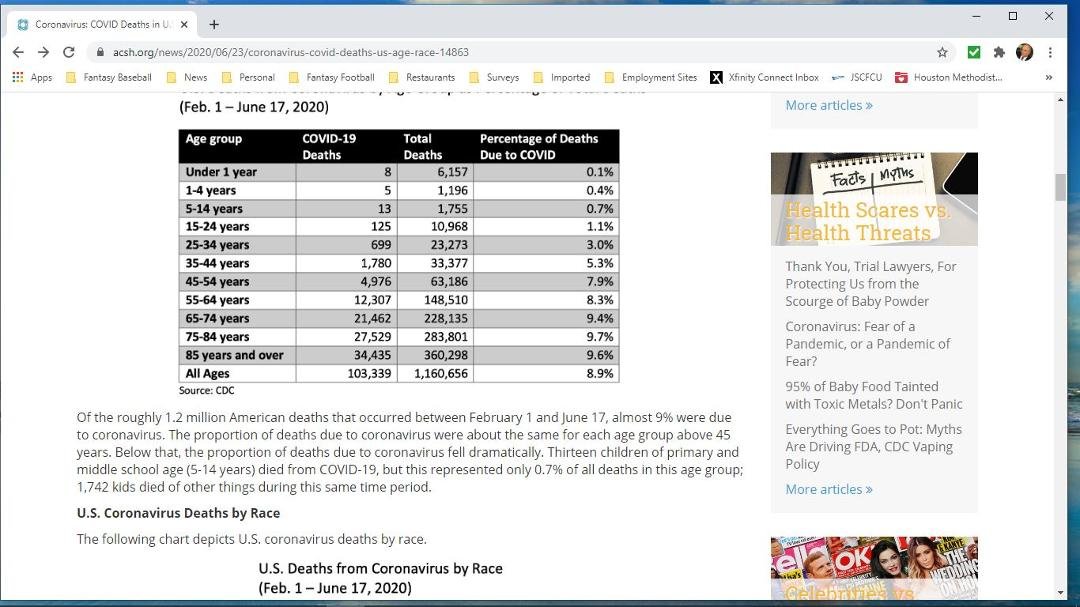Click the page vertical scrollbar thumb

click(1060, 187)
